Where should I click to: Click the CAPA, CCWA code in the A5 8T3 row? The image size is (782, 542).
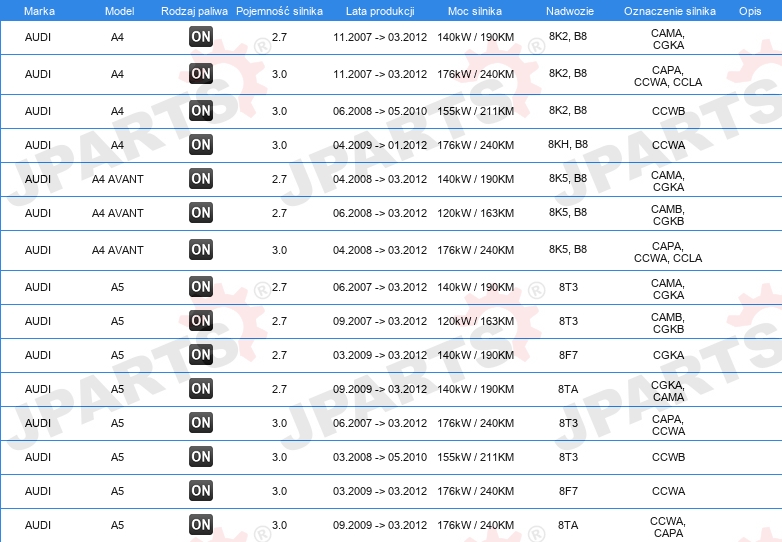(668, 425)
